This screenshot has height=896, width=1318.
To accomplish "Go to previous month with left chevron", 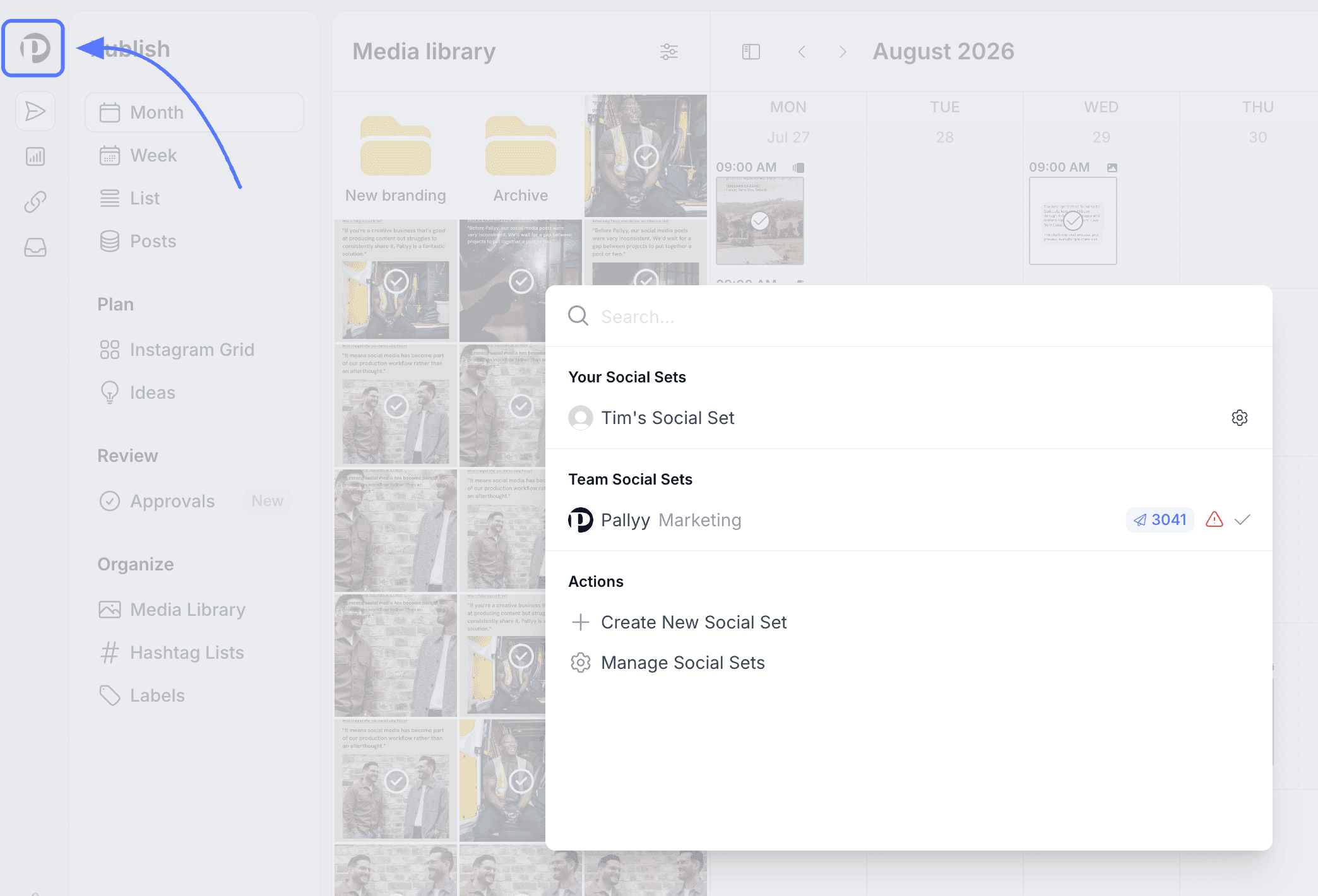I will [802, 52].
